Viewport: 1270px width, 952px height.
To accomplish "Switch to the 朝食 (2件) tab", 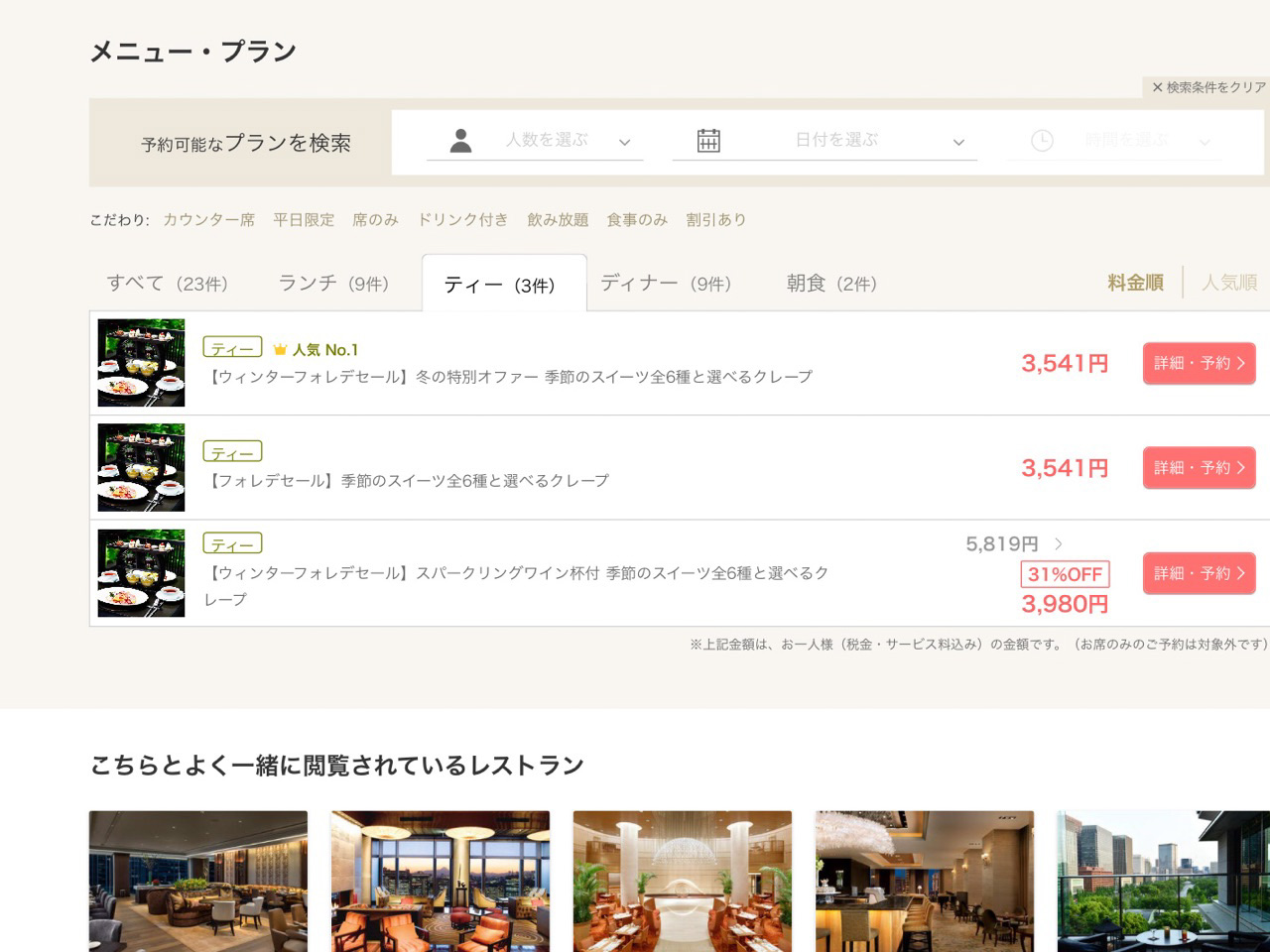I will point(831,284).
